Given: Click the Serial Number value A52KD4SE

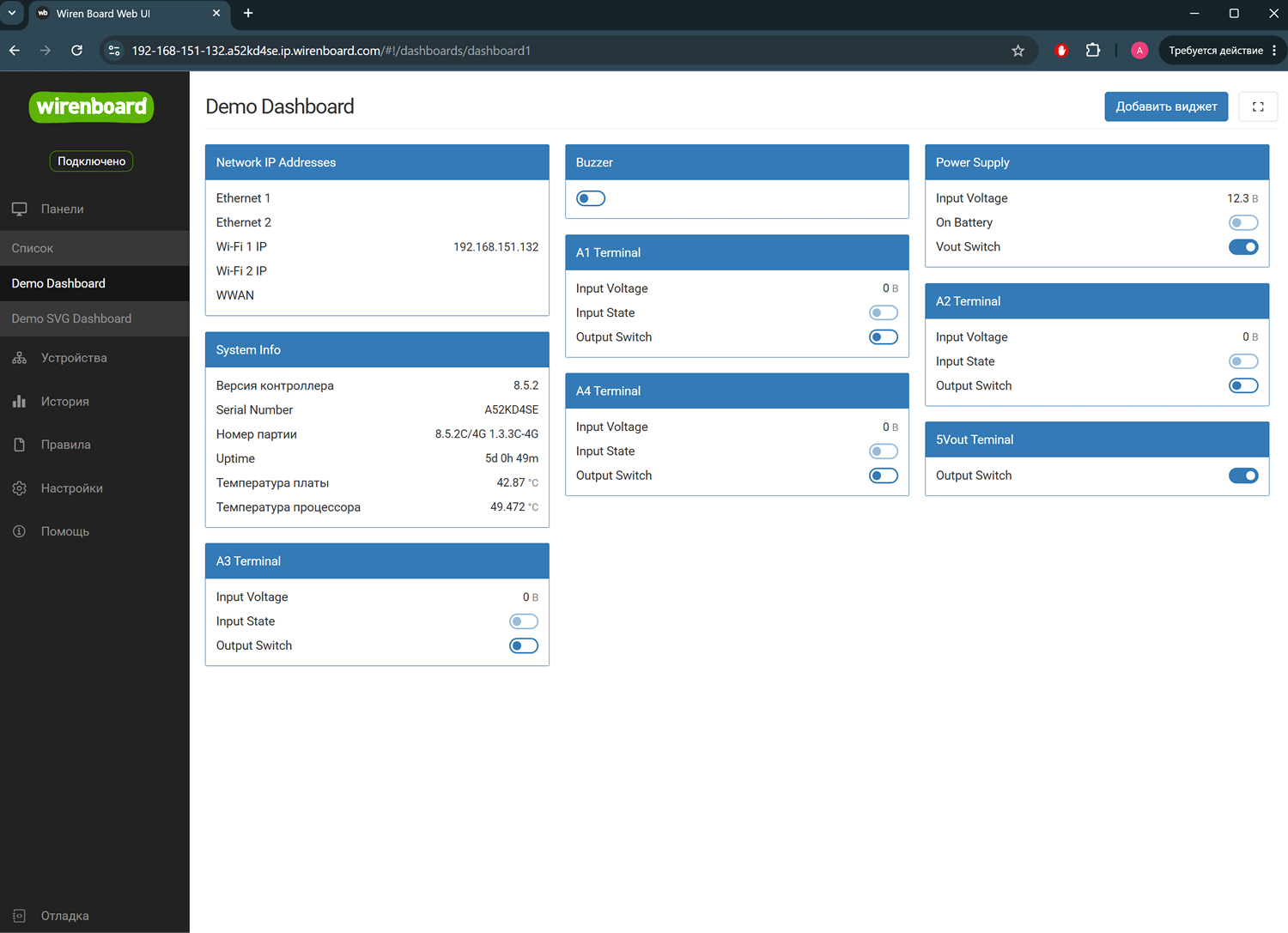Looking at the screenshot, I should [511, 410].
